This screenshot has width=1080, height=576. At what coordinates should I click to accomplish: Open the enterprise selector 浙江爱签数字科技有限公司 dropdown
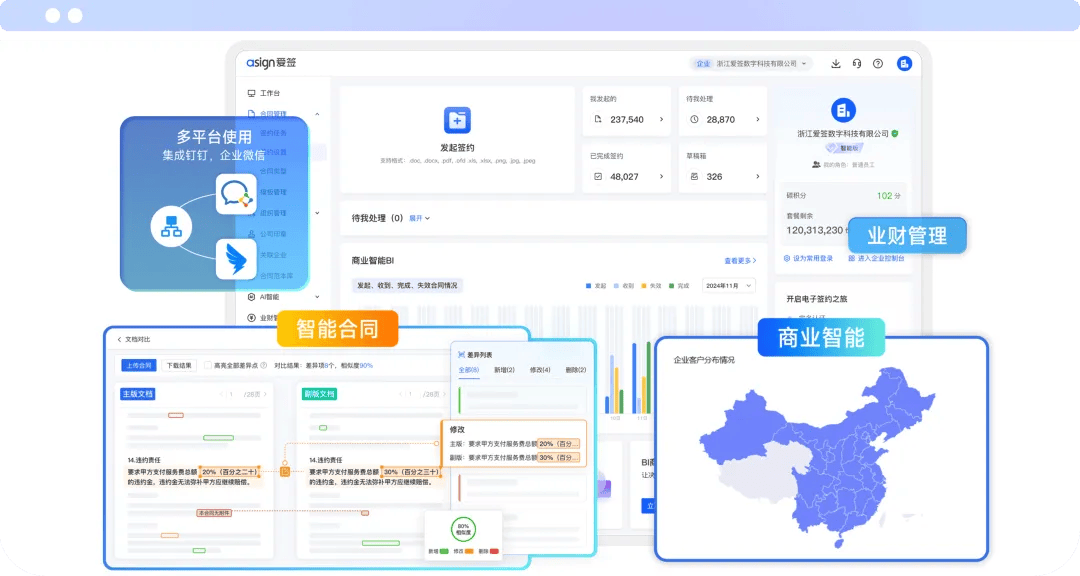[x=755, y=63]
